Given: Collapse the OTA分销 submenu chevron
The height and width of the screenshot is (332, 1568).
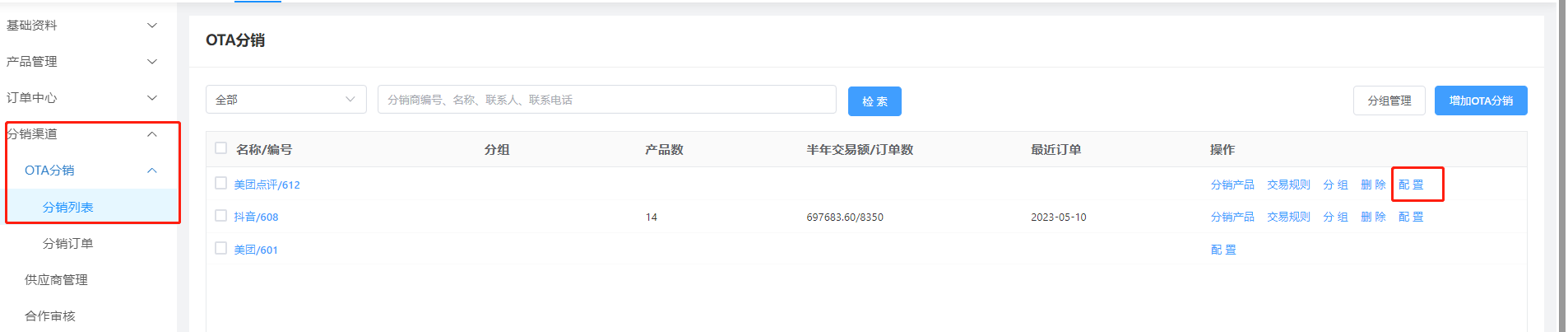Looking at the screenshot, I should click(152, 171).
